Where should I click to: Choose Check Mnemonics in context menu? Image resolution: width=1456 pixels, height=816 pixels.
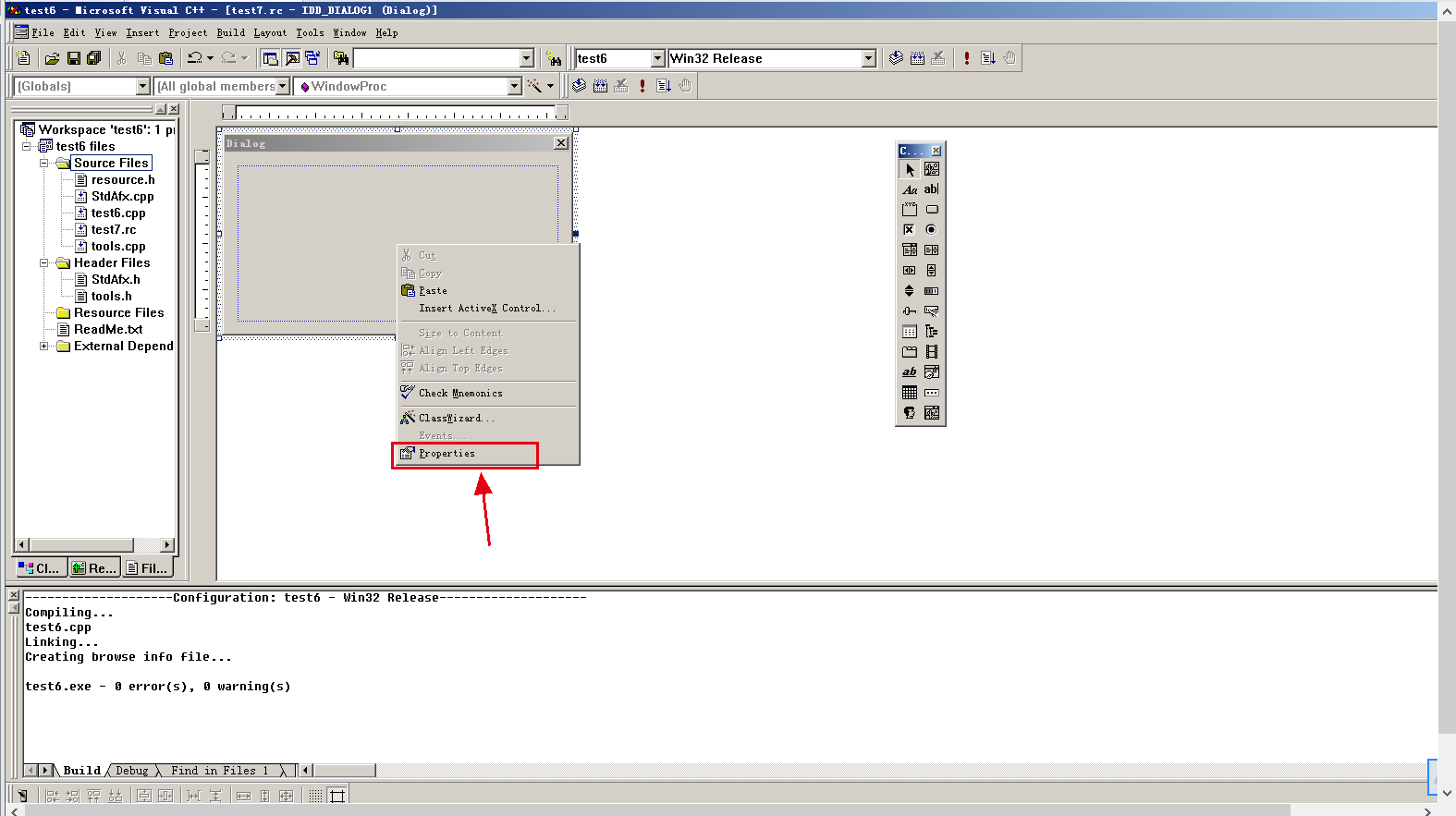click(487, 393)
